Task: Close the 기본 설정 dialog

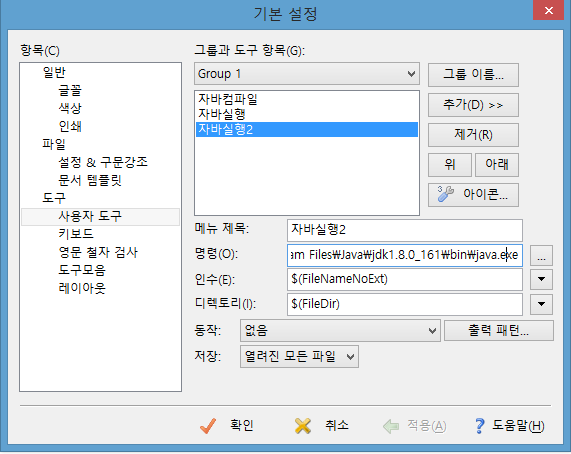Action: [x=548, y=10]
